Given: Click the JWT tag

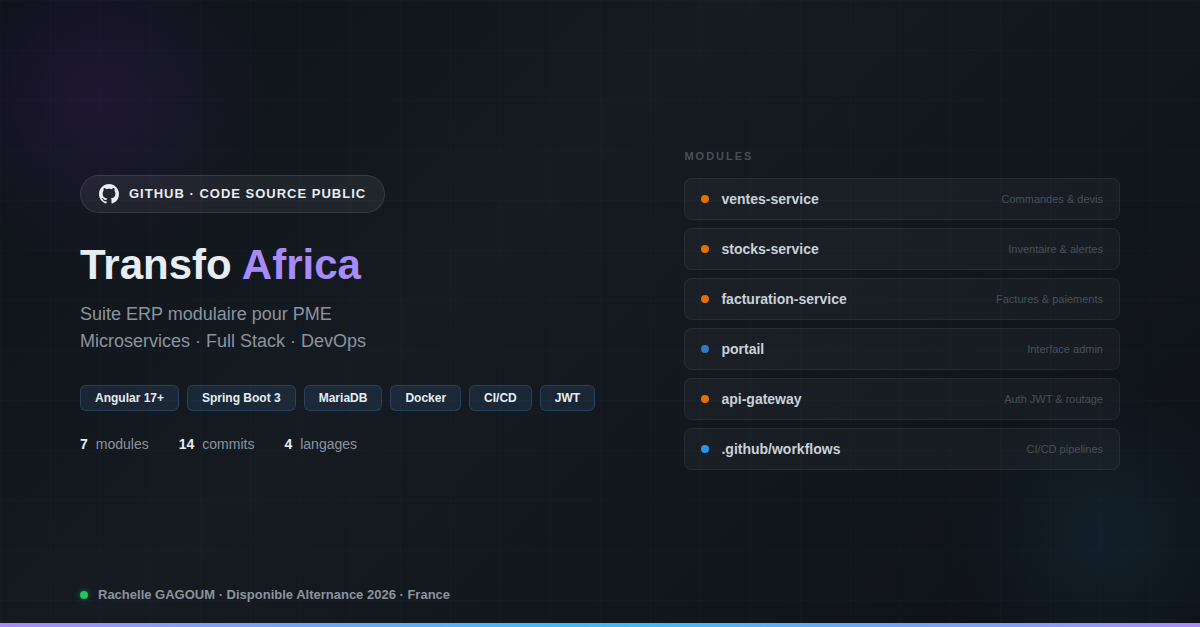Looking at the screenshot, I should [567, 398].
